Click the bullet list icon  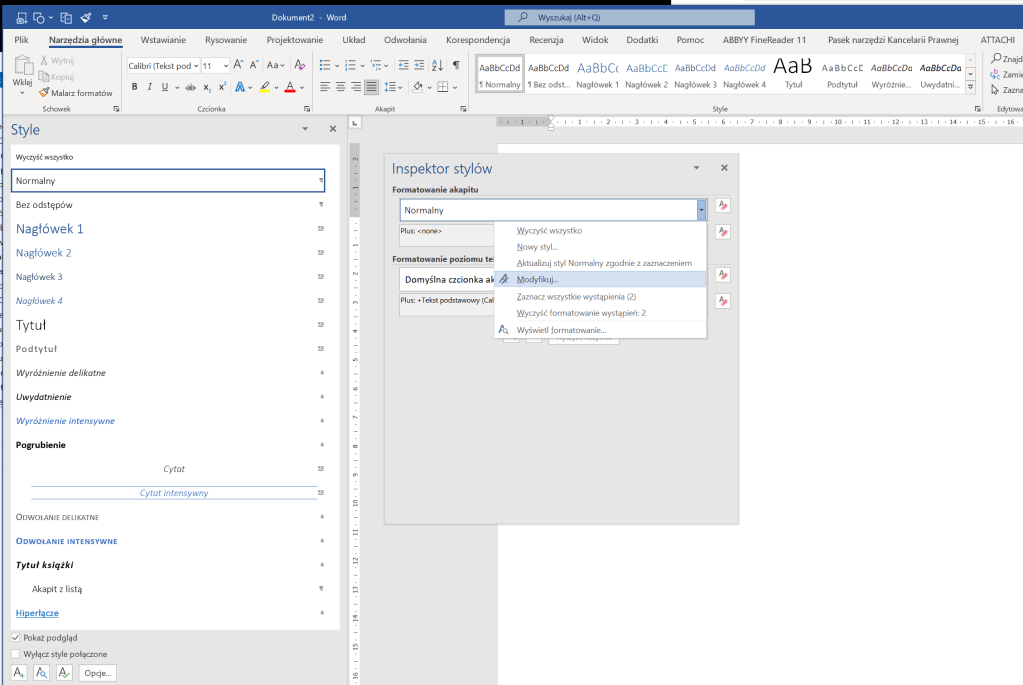[324, 65]
